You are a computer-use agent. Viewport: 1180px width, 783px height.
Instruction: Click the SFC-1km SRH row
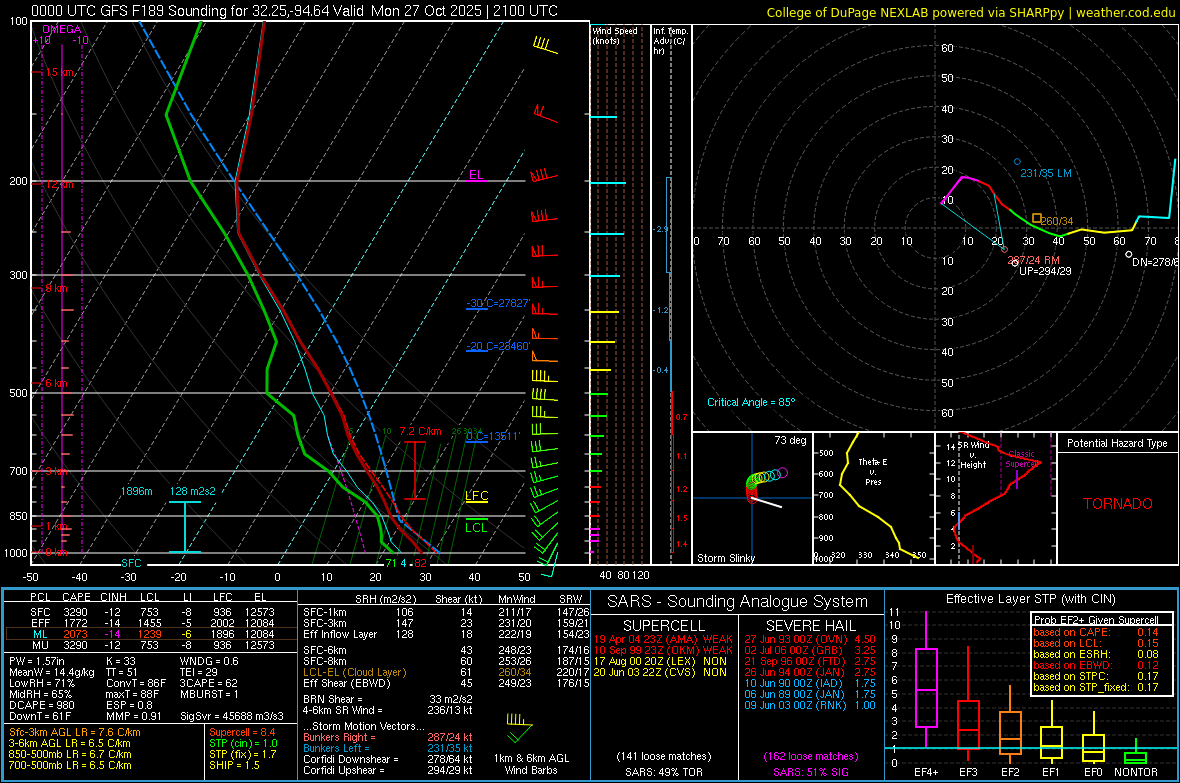[446, 612]
